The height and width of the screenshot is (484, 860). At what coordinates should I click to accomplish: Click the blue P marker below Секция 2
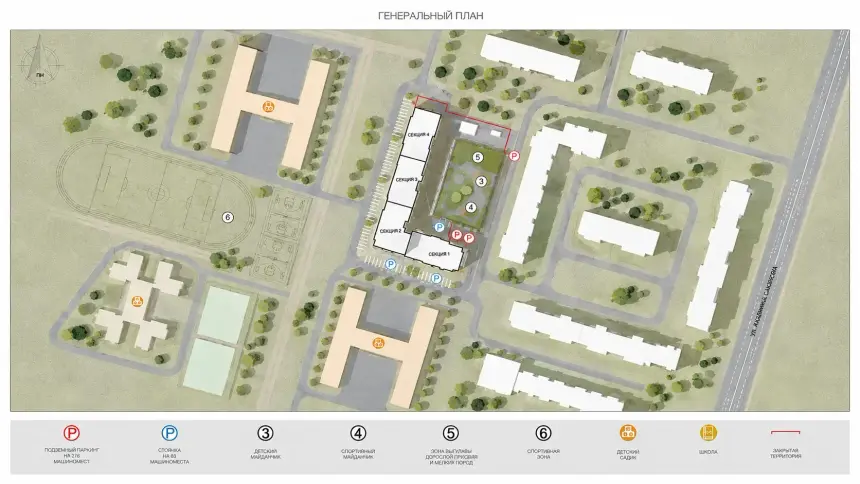tap(391, 264)
